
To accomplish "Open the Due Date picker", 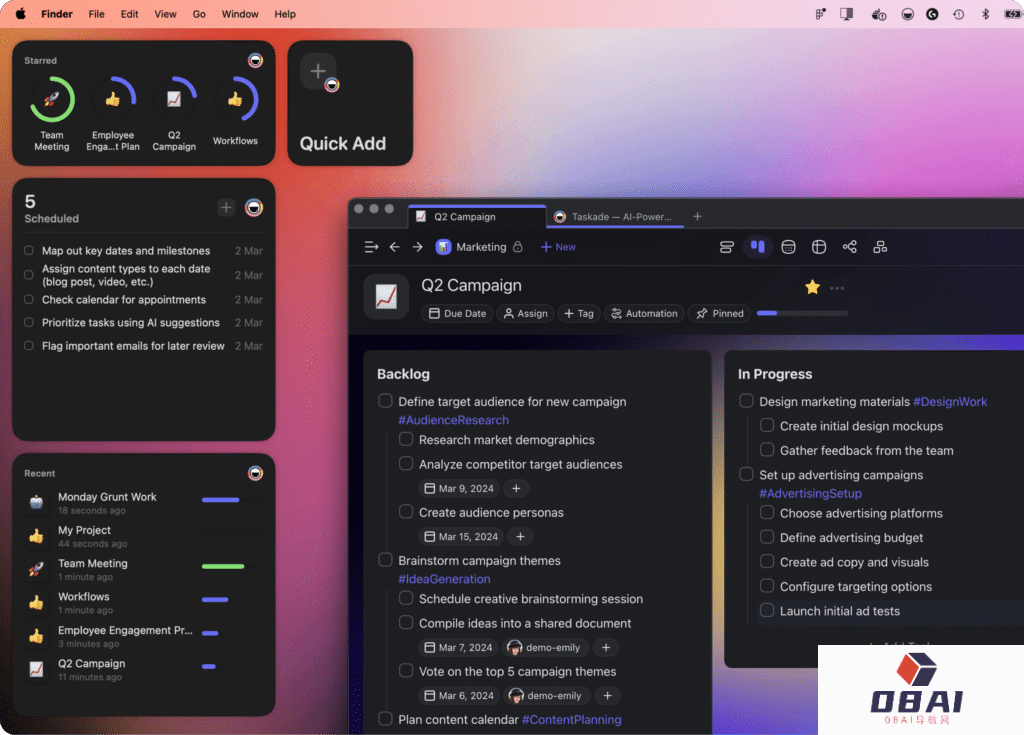I will tap(457, 314).
